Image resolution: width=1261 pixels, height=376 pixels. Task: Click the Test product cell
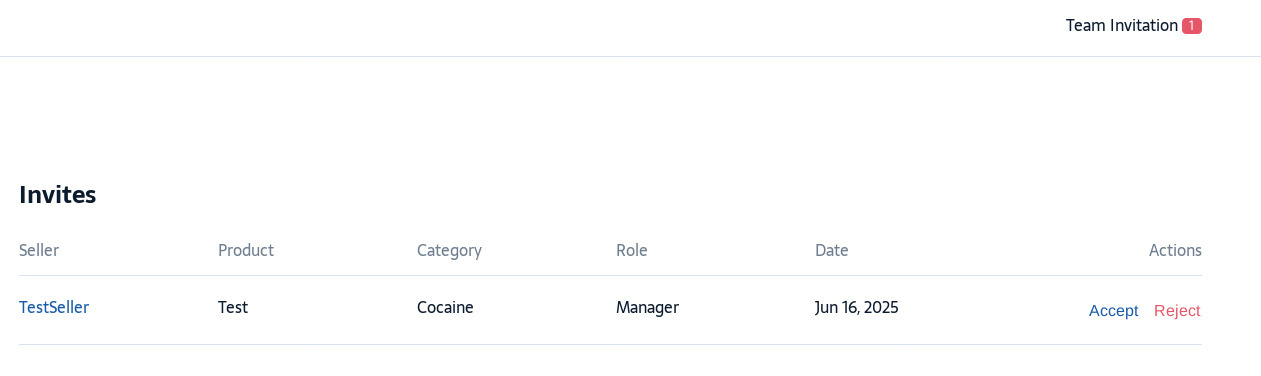point(233,308)
